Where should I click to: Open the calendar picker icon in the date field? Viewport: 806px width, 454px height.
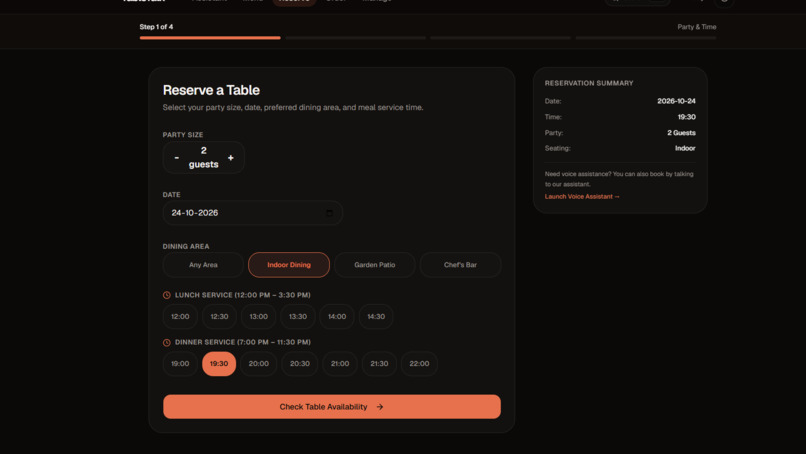(329, 213)
